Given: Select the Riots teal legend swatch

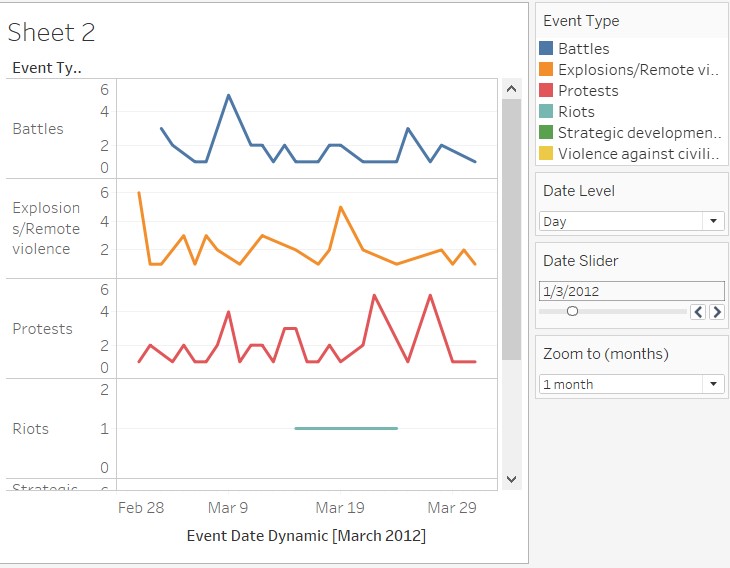Looking at the screenshot, I should coord(546,112).
